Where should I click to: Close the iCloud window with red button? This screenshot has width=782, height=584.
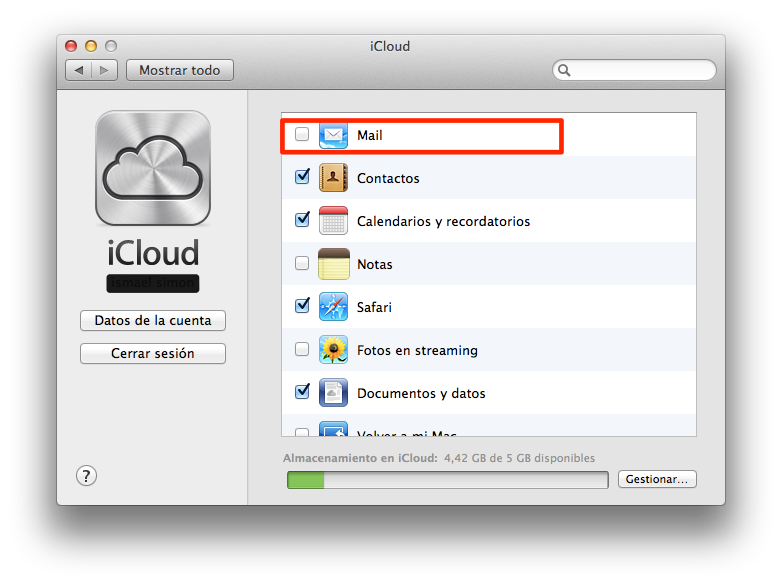pos(71,46)
